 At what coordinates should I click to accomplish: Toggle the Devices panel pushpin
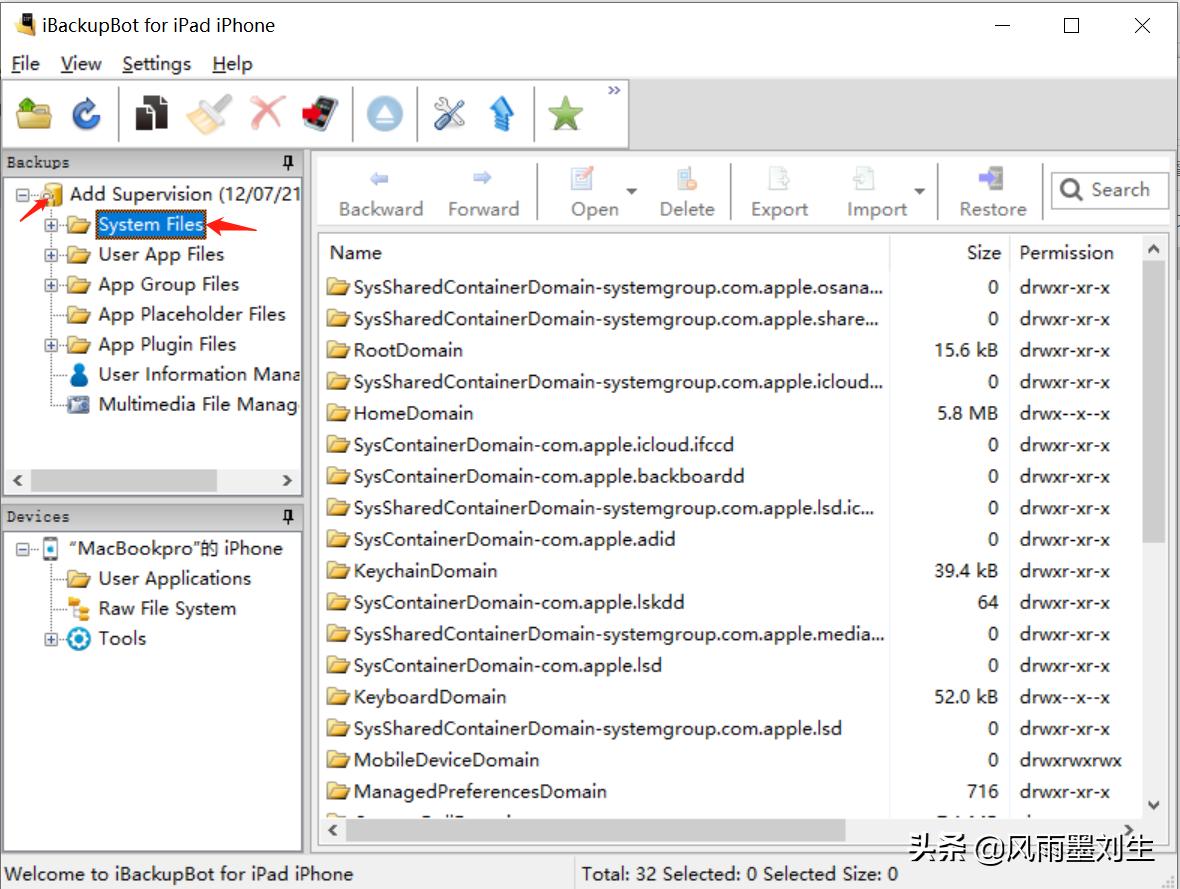point(288,517)
